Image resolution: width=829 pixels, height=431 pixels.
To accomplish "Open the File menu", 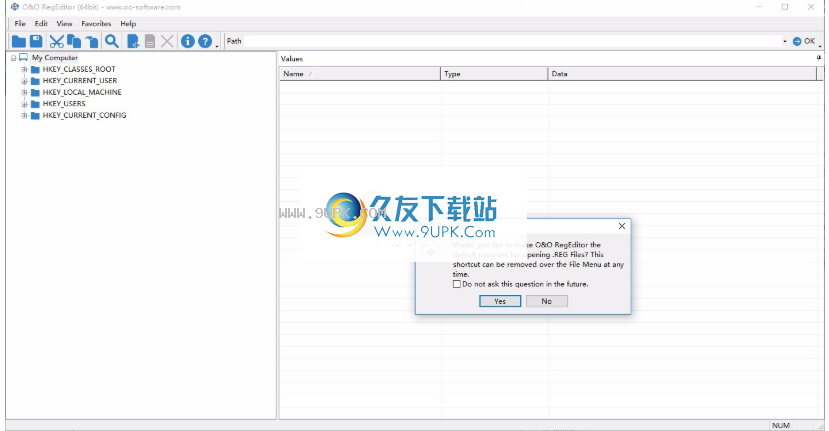I will pos(20,24).
